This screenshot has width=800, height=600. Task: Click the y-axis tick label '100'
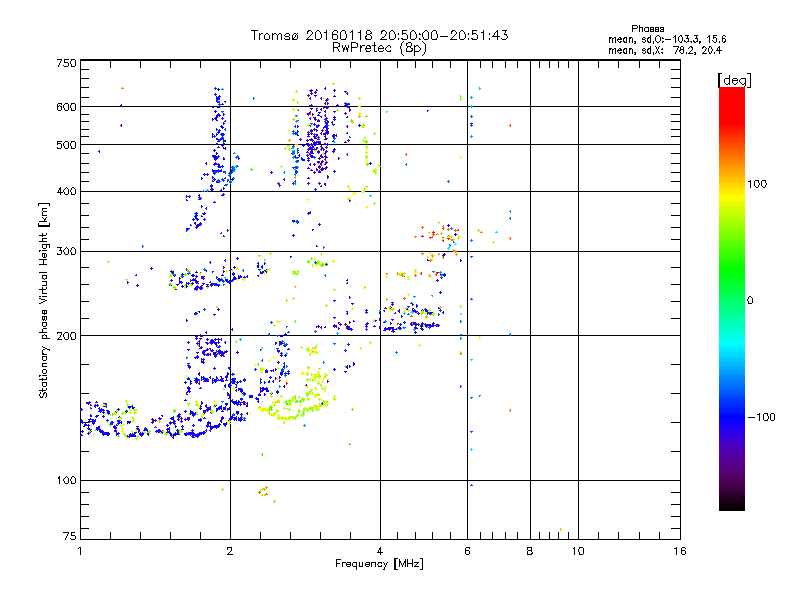pos(66,481)
